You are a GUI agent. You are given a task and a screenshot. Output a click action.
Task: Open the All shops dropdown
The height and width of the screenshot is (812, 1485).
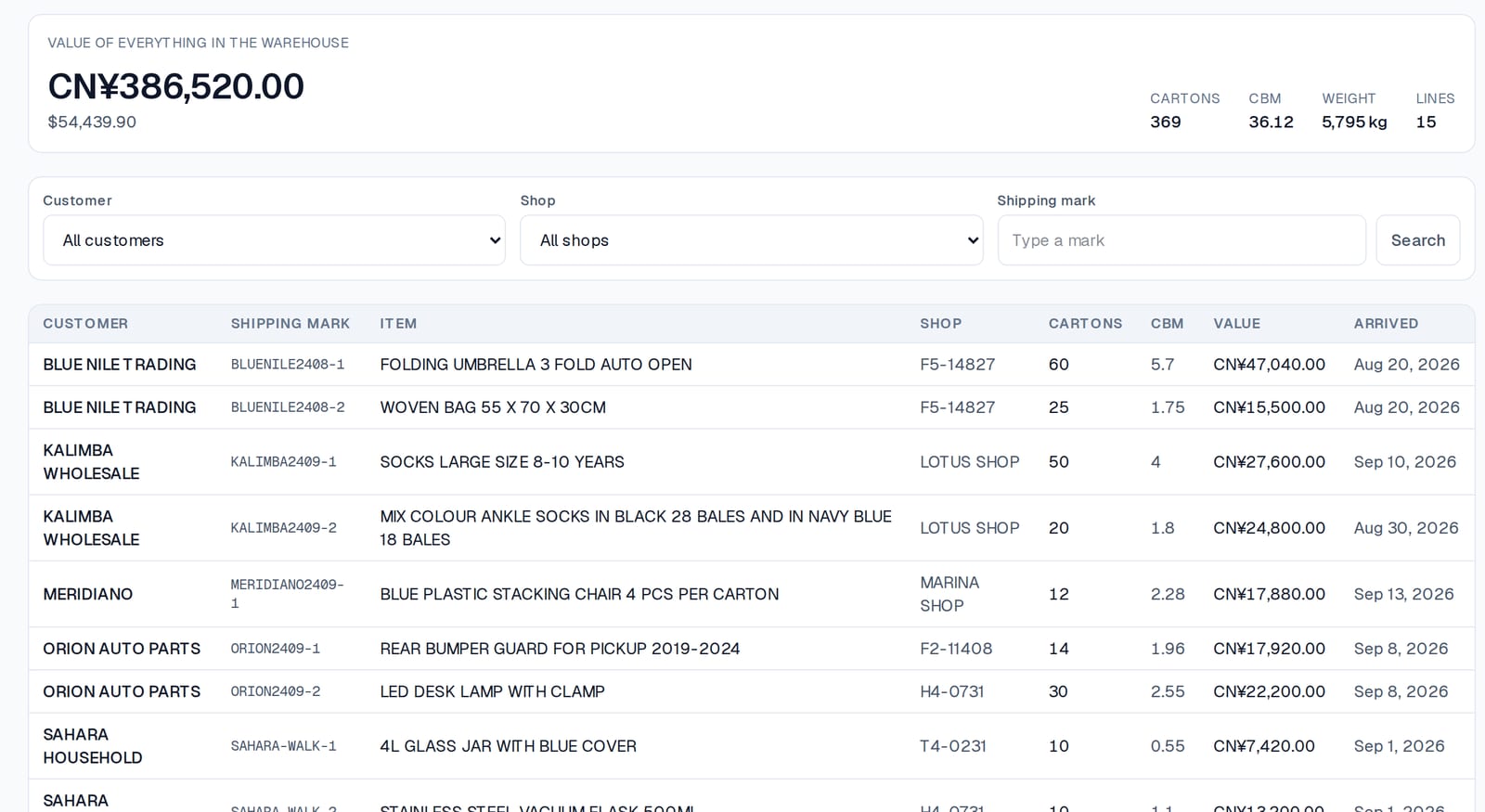click(751, 240)
